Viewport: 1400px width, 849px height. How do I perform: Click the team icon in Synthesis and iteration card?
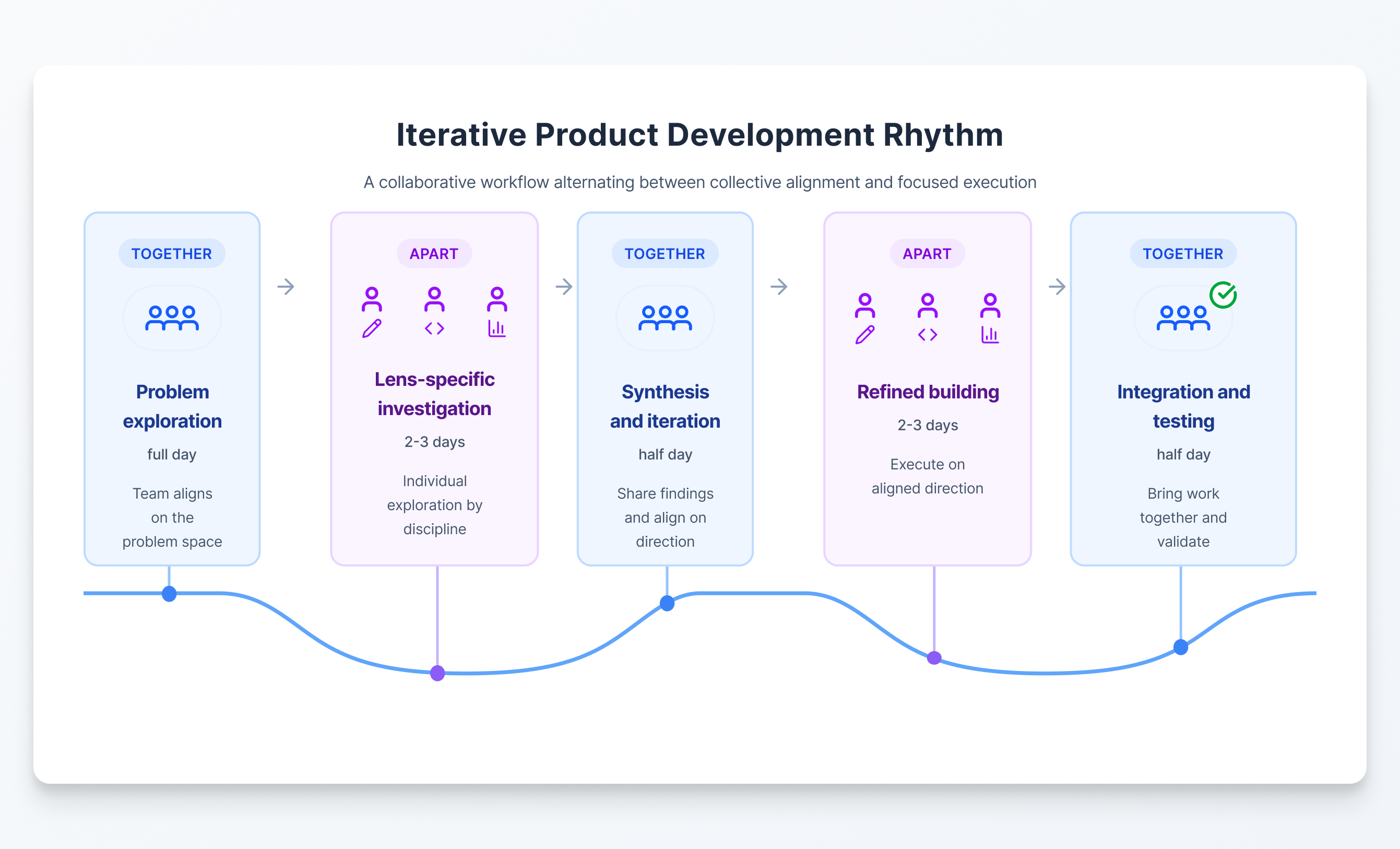click(x=665, y=318)
